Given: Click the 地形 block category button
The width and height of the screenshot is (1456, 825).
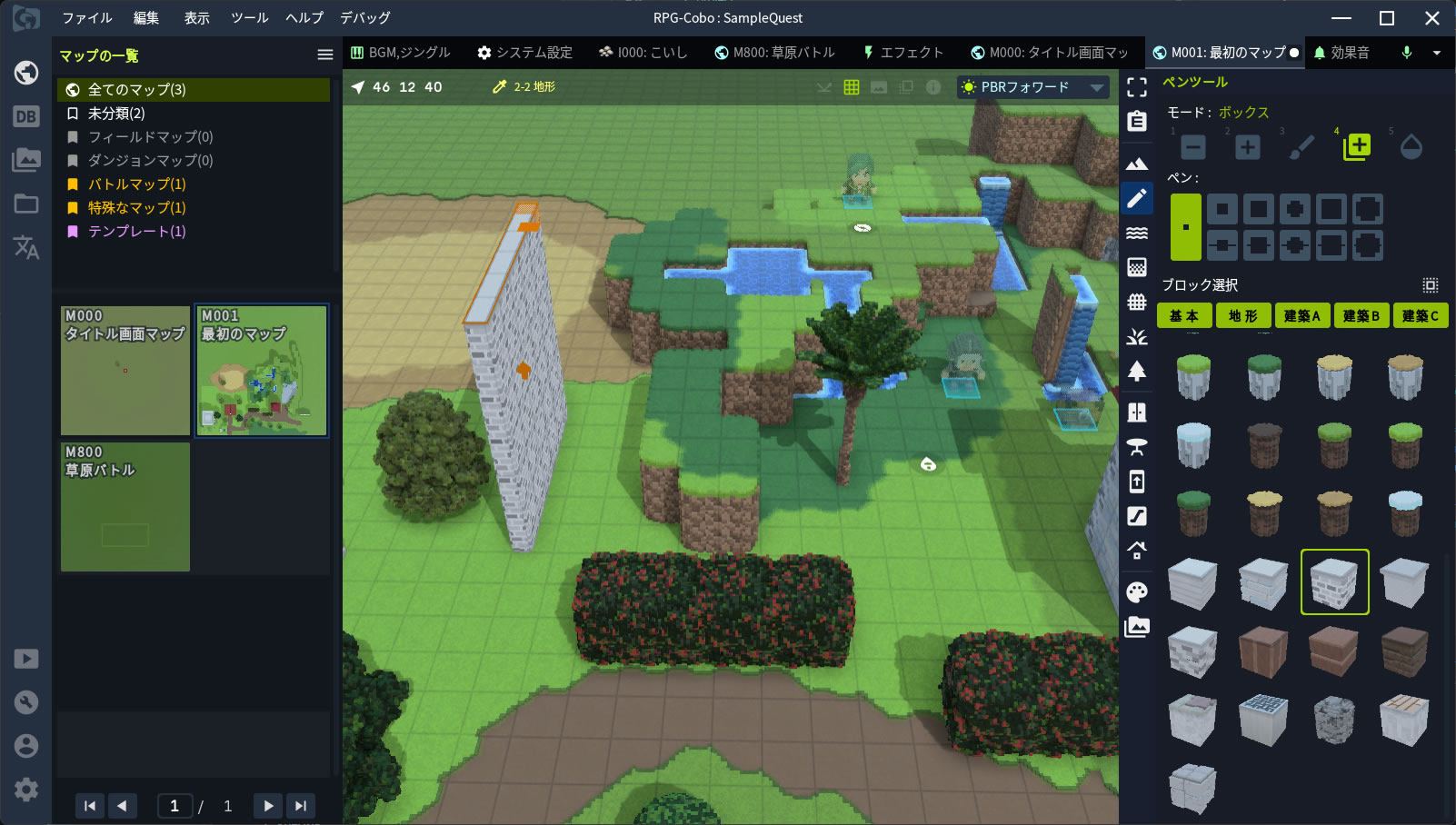Looking at the screenshot, I should point(1242,315).
